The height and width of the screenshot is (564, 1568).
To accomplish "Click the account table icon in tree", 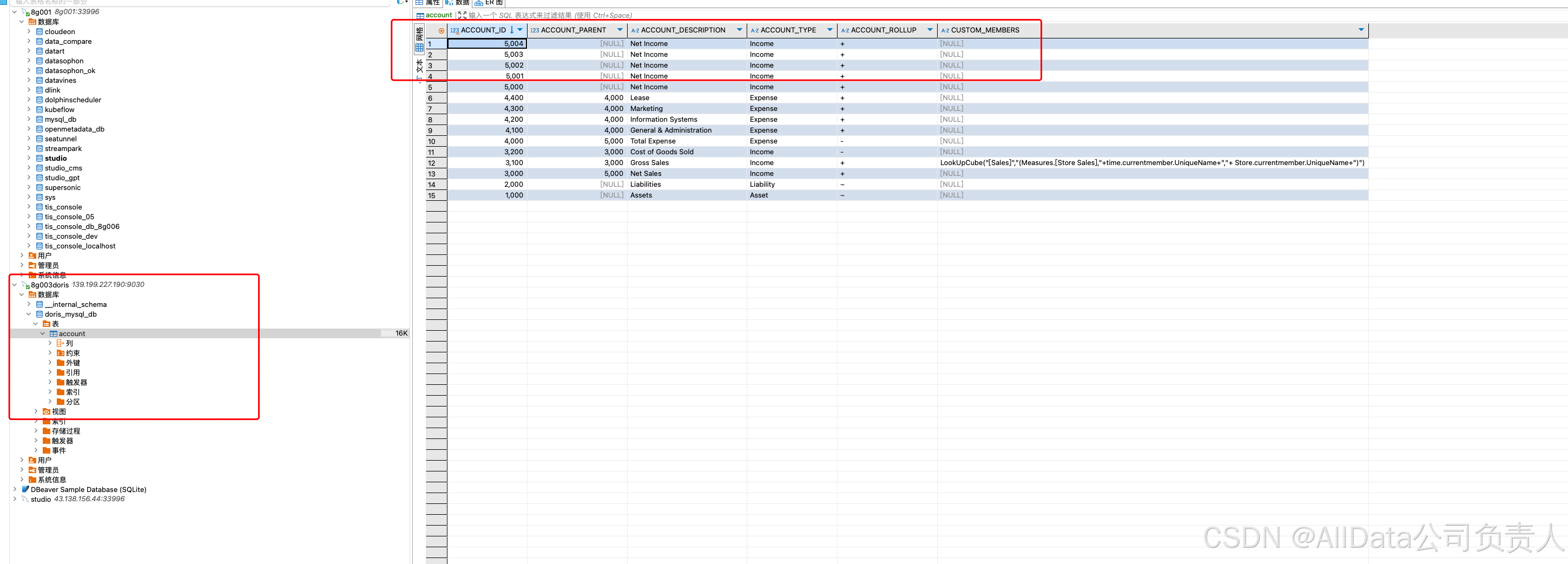I will [54, 334].
